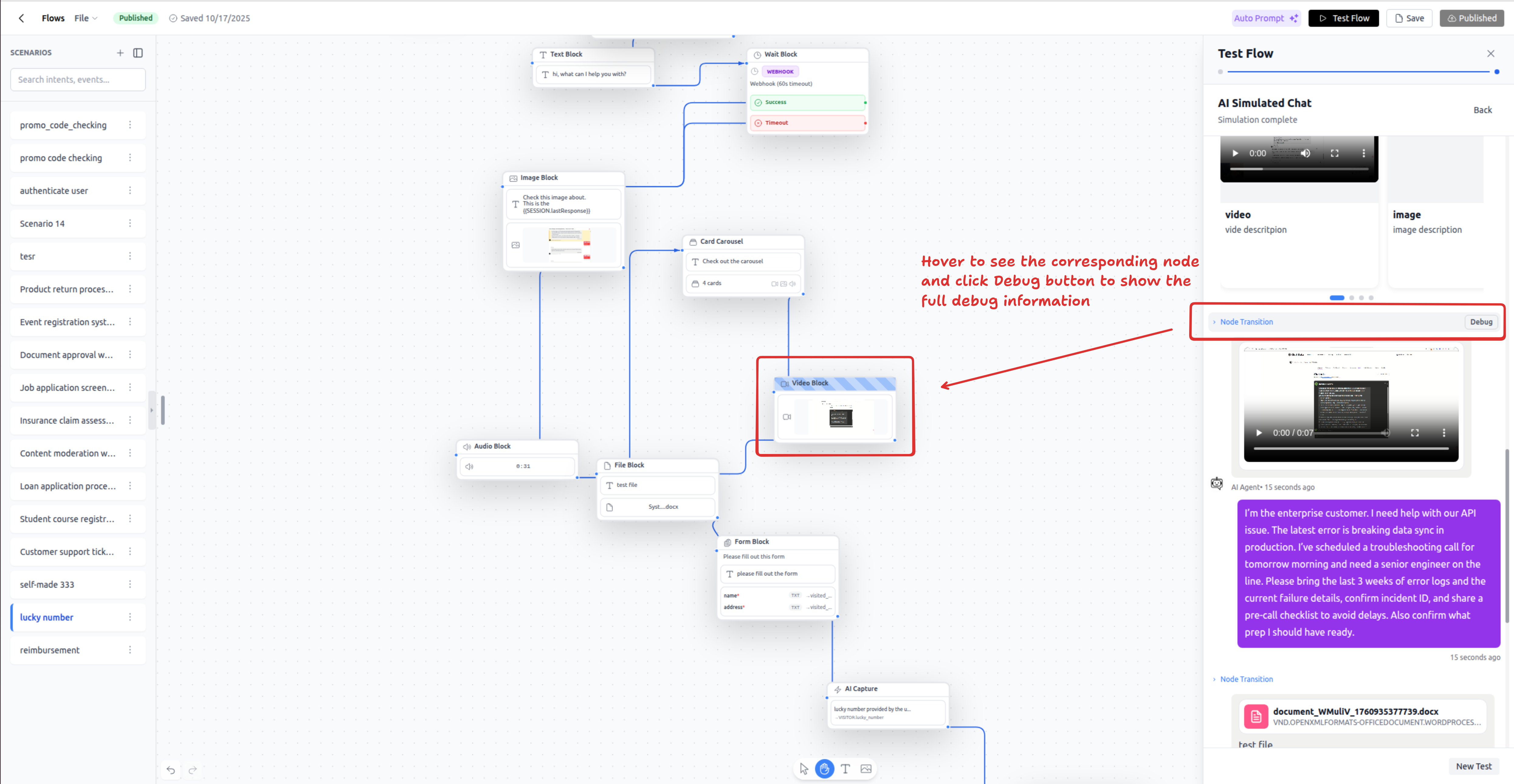The height and width of the screenshot is (784, 1514).
Task: Add a new scenario with plus icon
Action: (120, 53)
